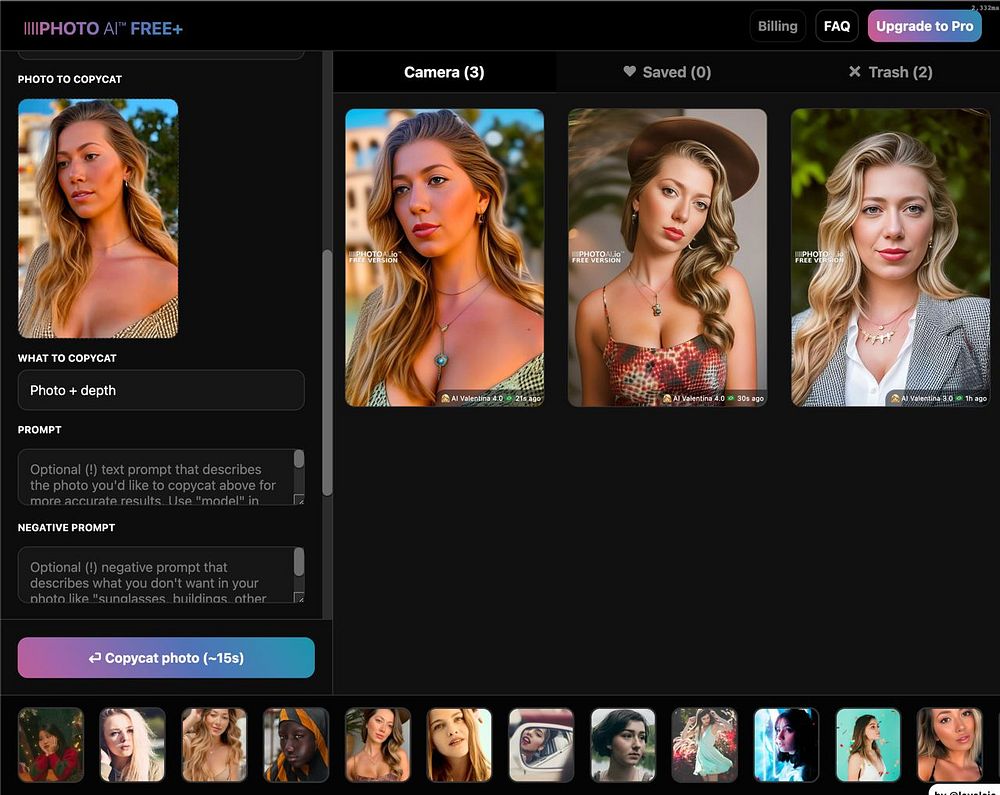The image size is (1000, 795).
Task: Focus the Negative Prompt text area
Action: 155,574
